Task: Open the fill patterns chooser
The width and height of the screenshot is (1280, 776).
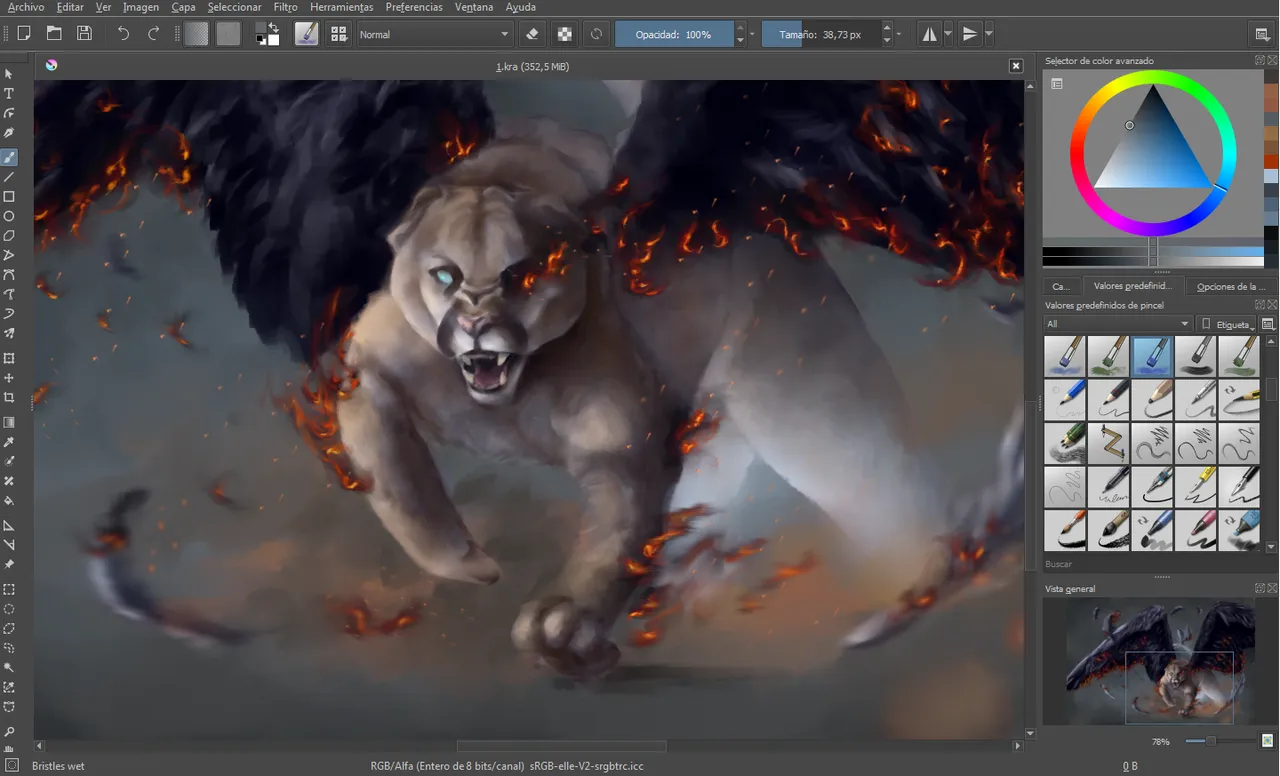Action: 229,34
